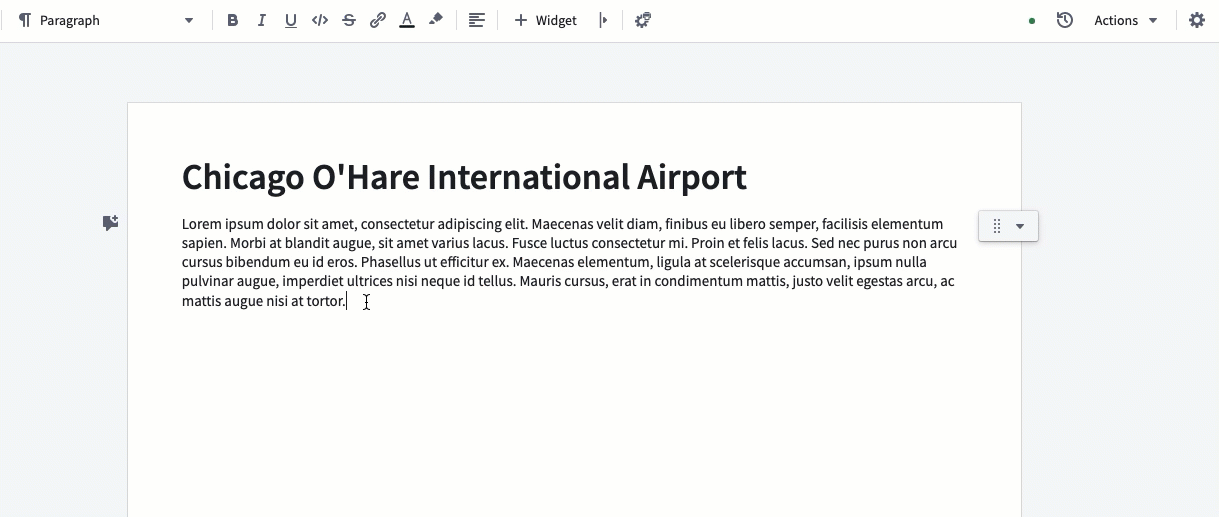Apply strikethrough formatting

[x=349, y=20]
